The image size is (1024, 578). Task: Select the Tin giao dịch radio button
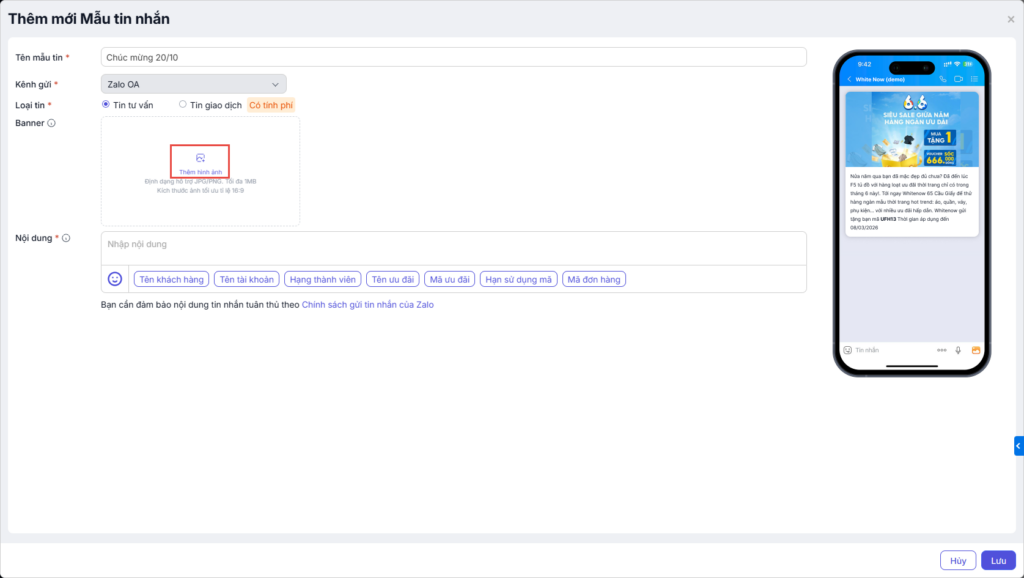183,104
